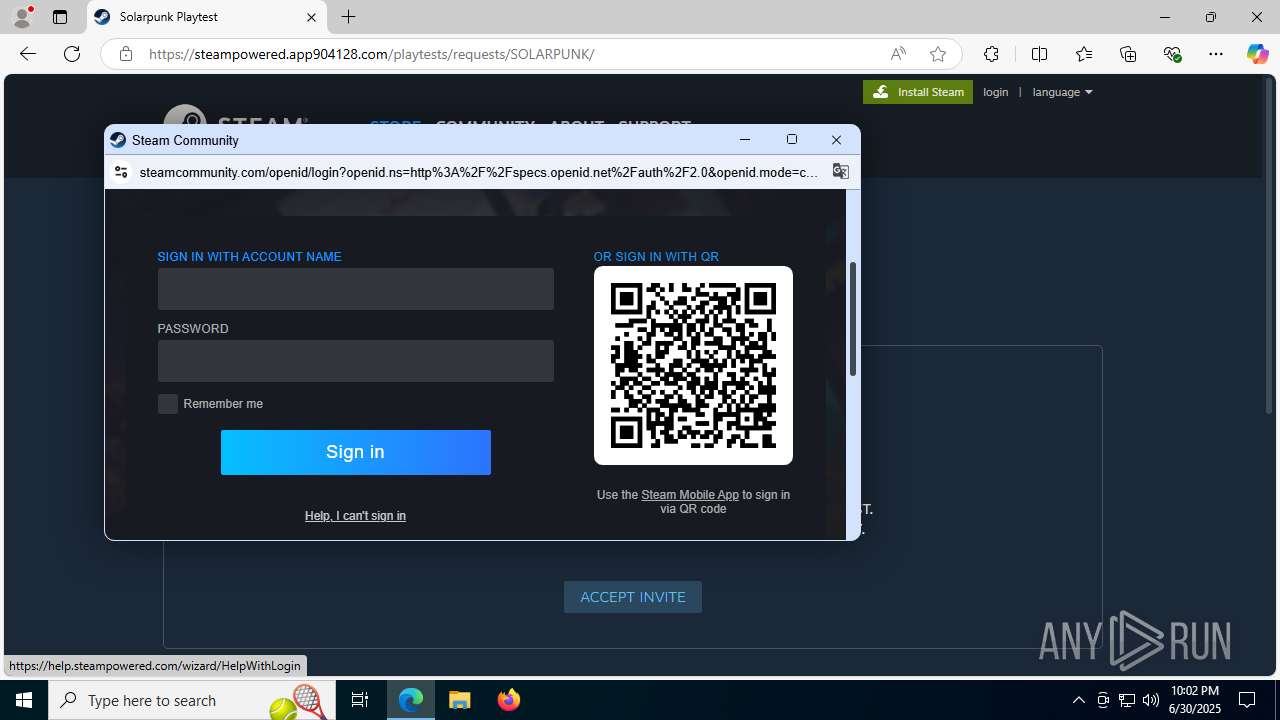Click the login link on Steam page
The image size is (1280, 720).
coord(996,92)
